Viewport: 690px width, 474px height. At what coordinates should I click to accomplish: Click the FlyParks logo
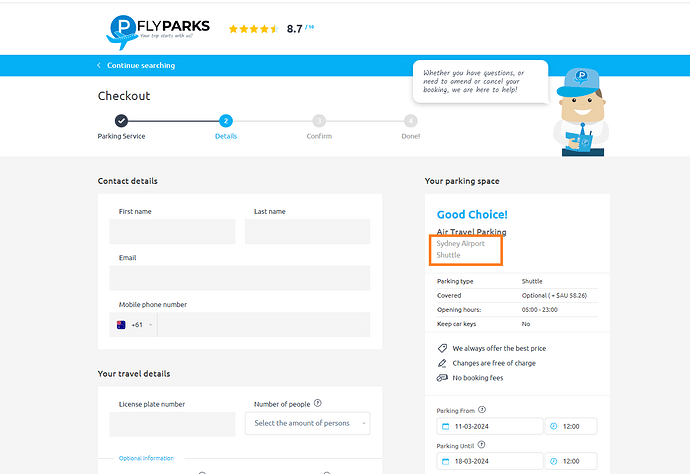[x=158, y=32]
